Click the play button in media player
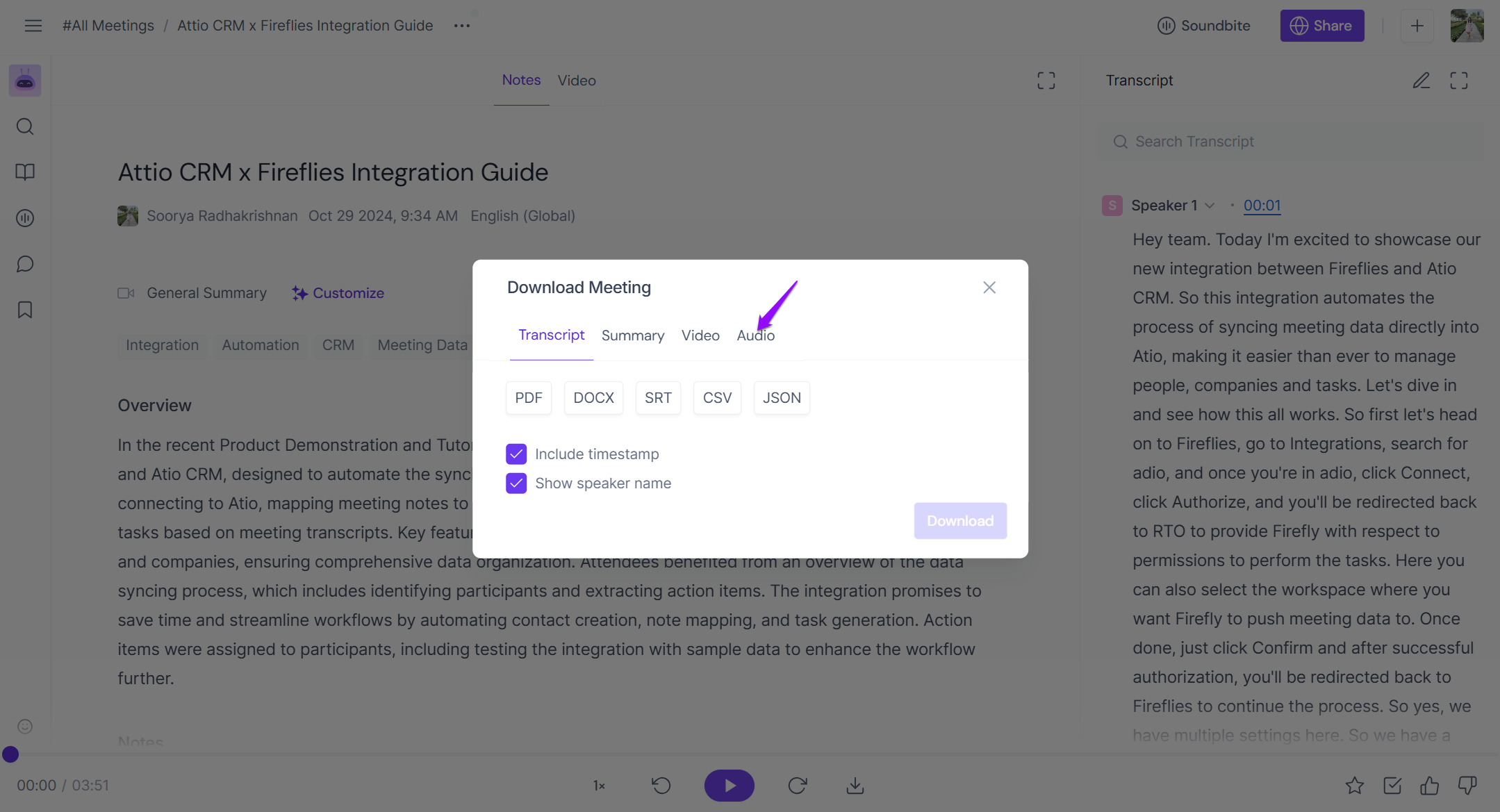 pyautogui.click(x=729, y=785)
